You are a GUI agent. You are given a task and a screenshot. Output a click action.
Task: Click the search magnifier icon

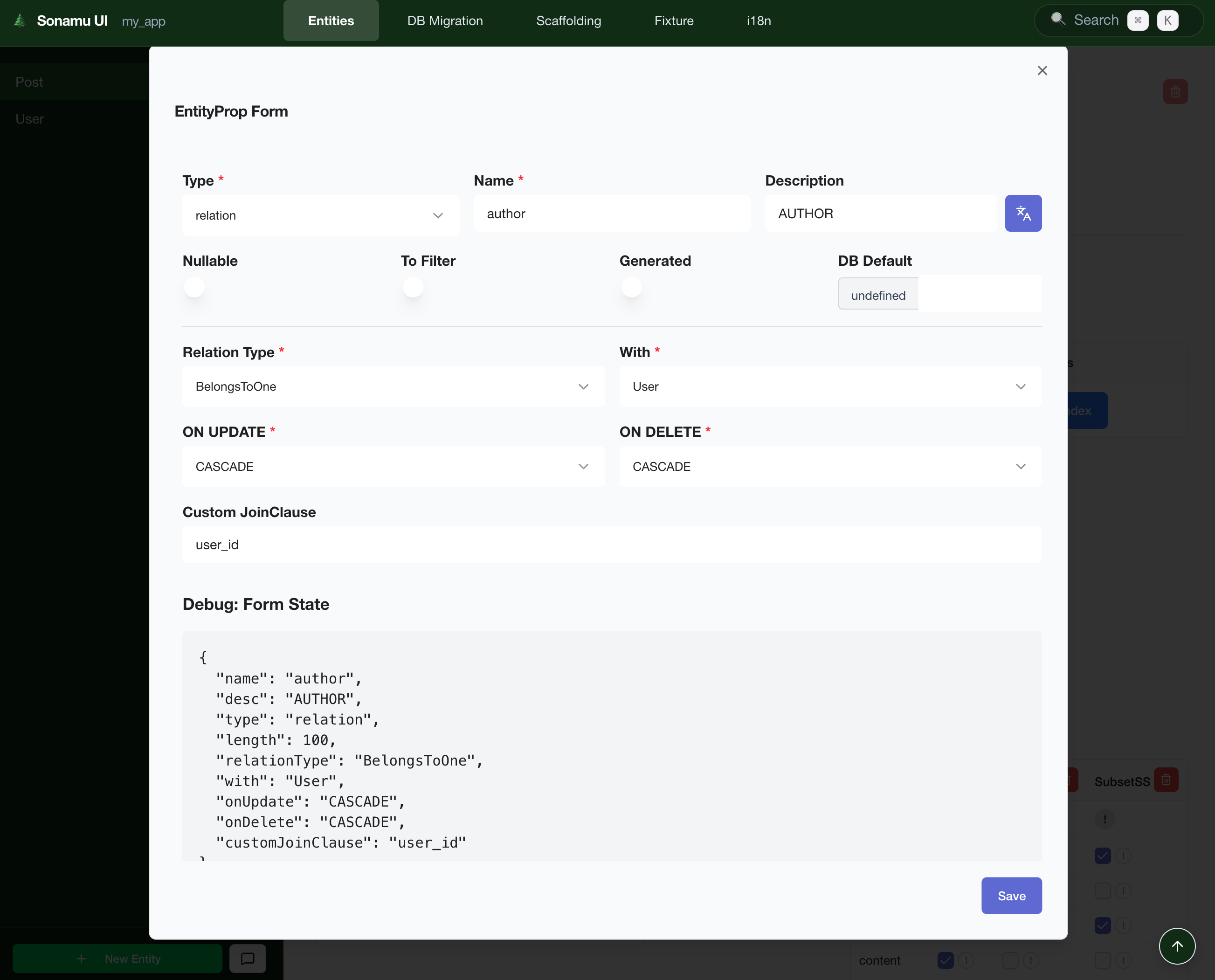[x=1057, y=20]
